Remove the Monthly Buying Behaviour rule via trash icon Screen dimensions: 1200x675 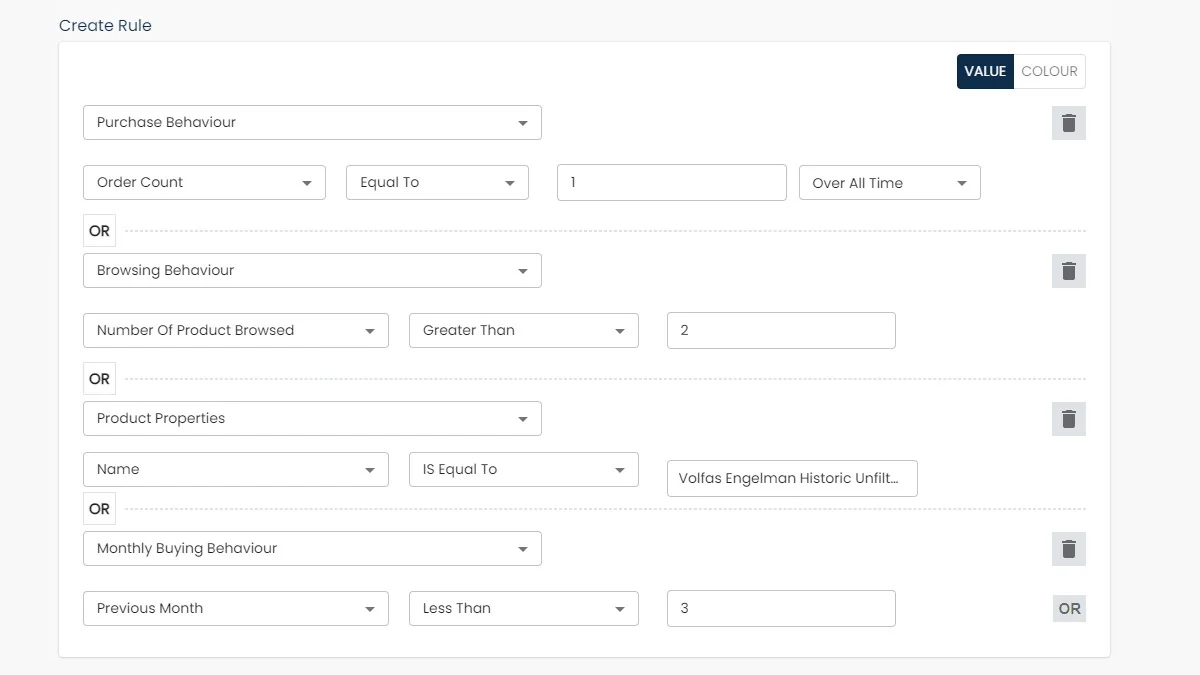(x=1068, y=549)
